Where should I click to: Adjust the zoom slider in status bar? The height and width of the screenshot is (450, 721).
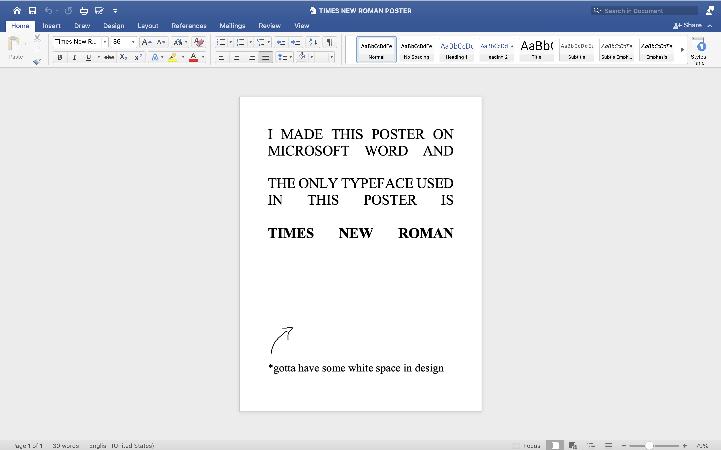tap(648, 445)
